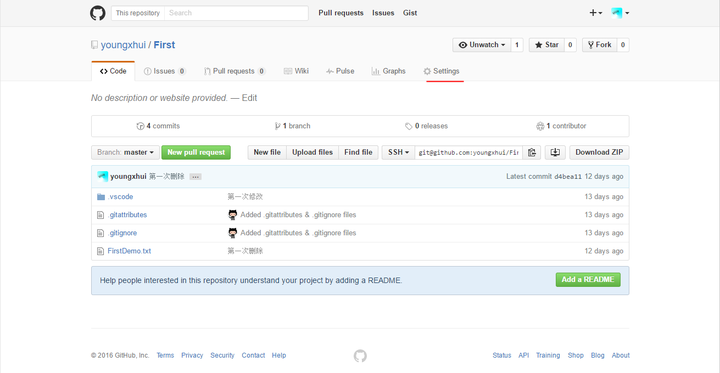View the 4 commits history
Screen dimensions: 720x373
[x=158, y=126]
